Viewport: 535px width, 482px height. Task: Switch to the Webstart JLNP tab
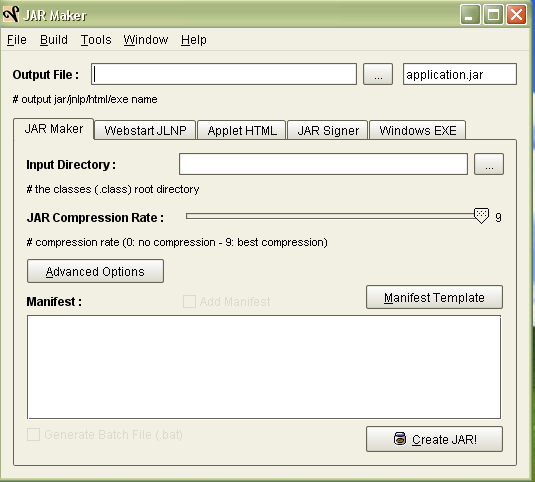point(145,130)
